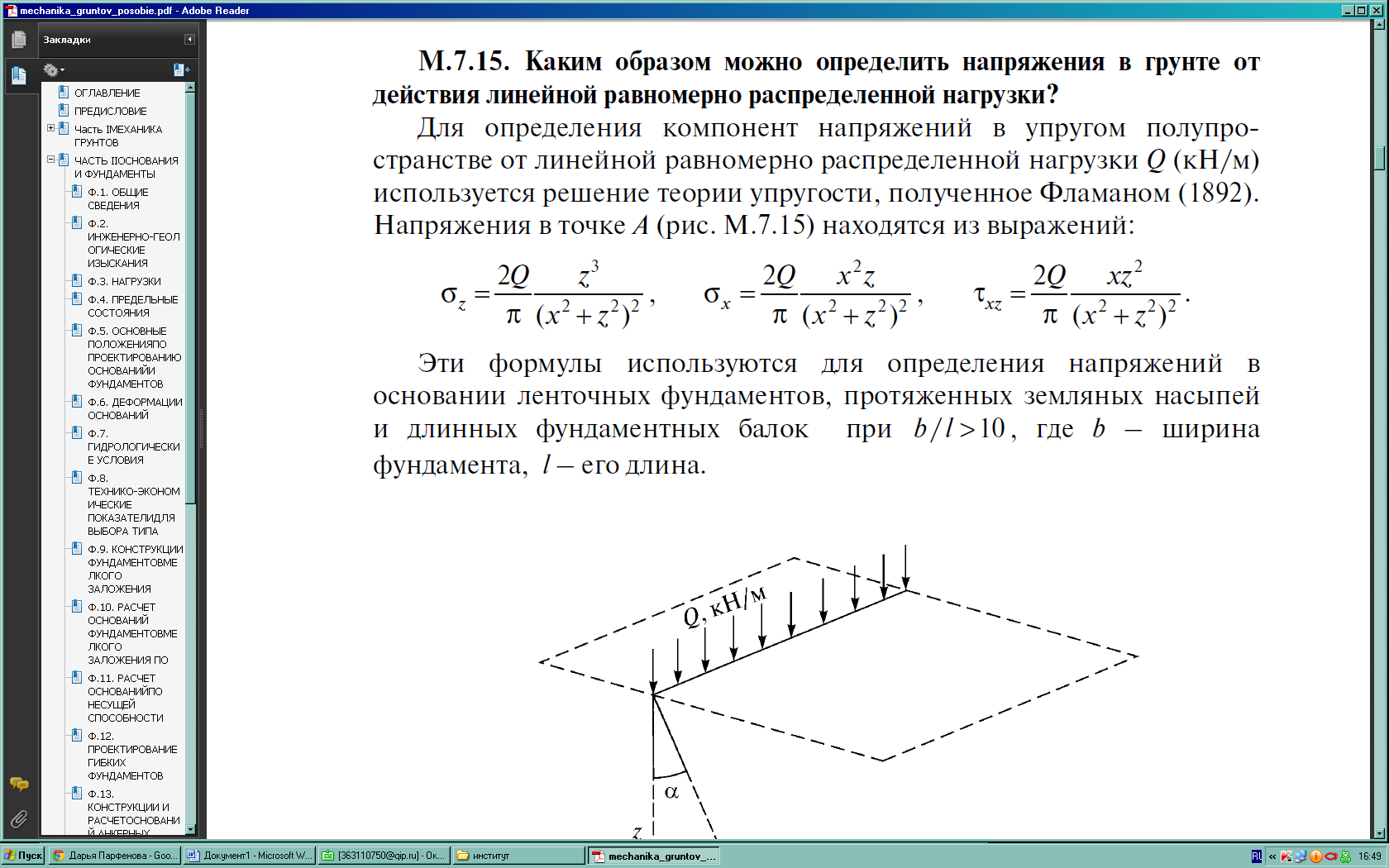Select the Bookmarks panel icon in sidebar
The width and height of the screenshot is (1389, 868).
point(19,76)
